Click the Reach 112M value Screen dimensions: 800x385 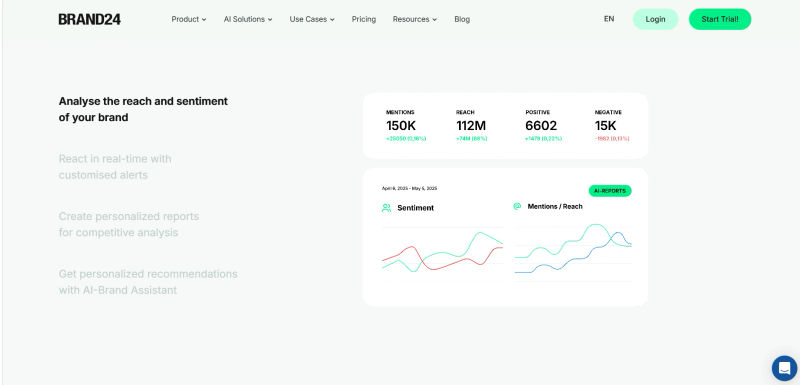tap(471, 125)
